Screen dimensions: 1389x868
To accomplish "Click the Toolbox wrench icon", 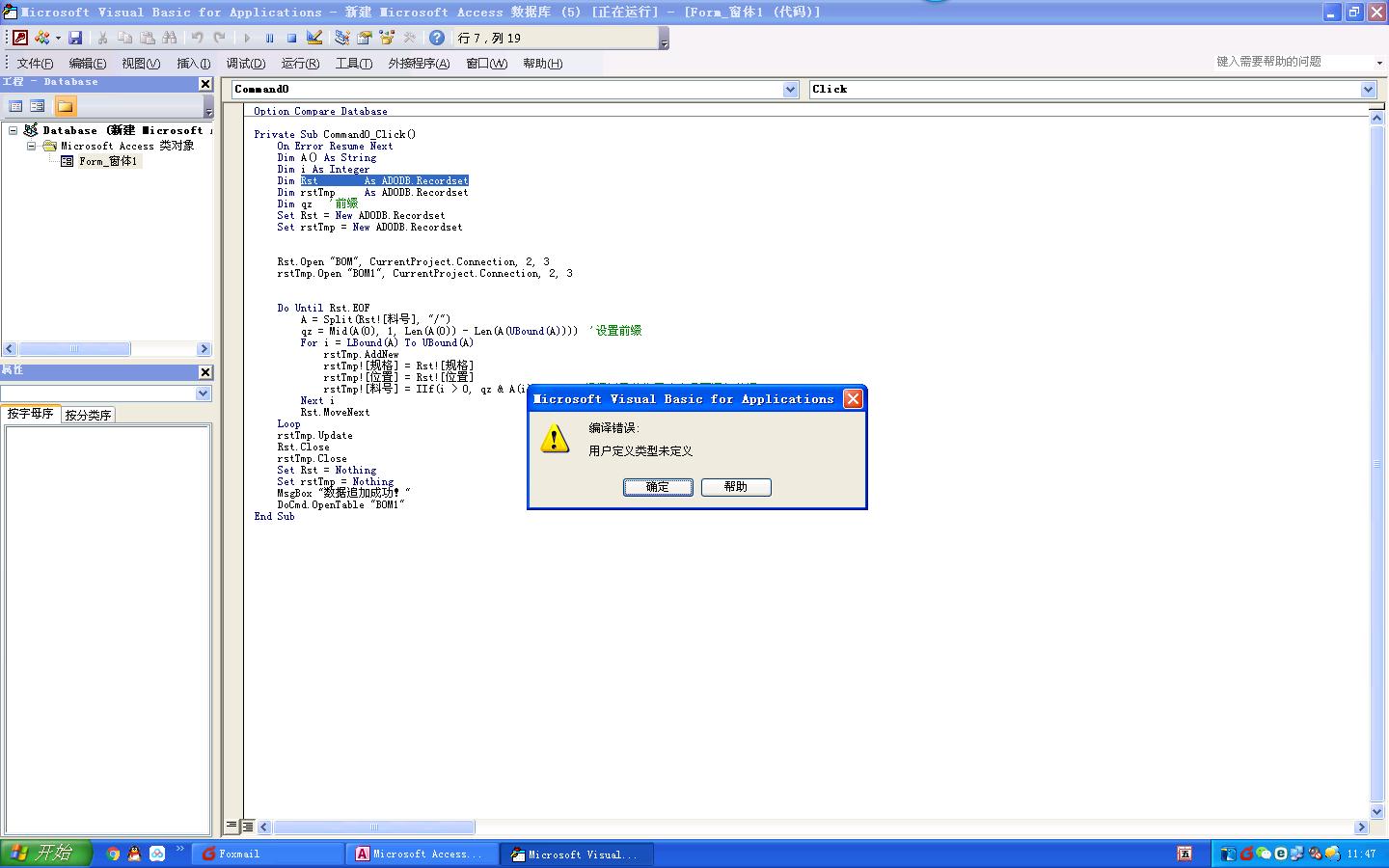I will click(x=410, y=38).
